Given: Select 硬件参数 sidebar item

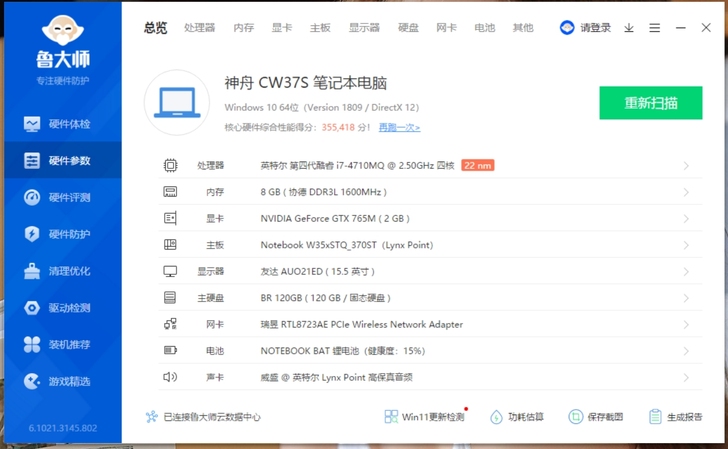Looking at the screenshot, I should coord(63,161).
